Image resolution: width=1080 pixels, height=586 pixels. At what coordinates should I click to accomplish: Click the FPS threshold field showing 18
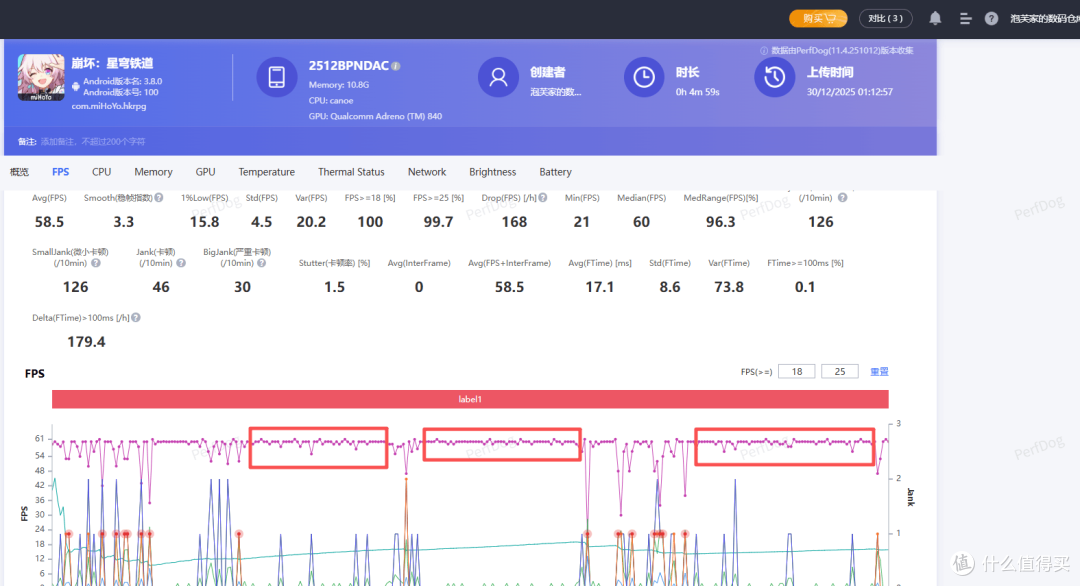click(x=796, y=371)
